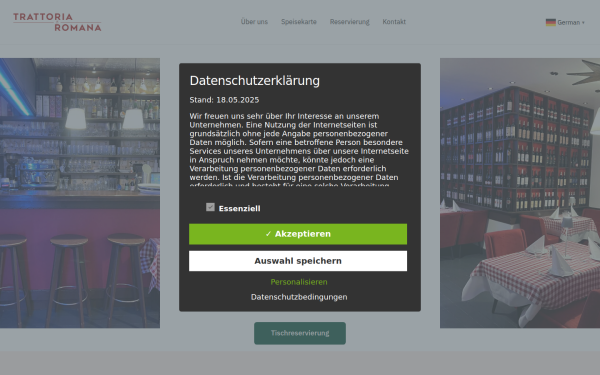Click the German flag icon
The width and height of the screenshot is (600, 375).
[551, 22]
